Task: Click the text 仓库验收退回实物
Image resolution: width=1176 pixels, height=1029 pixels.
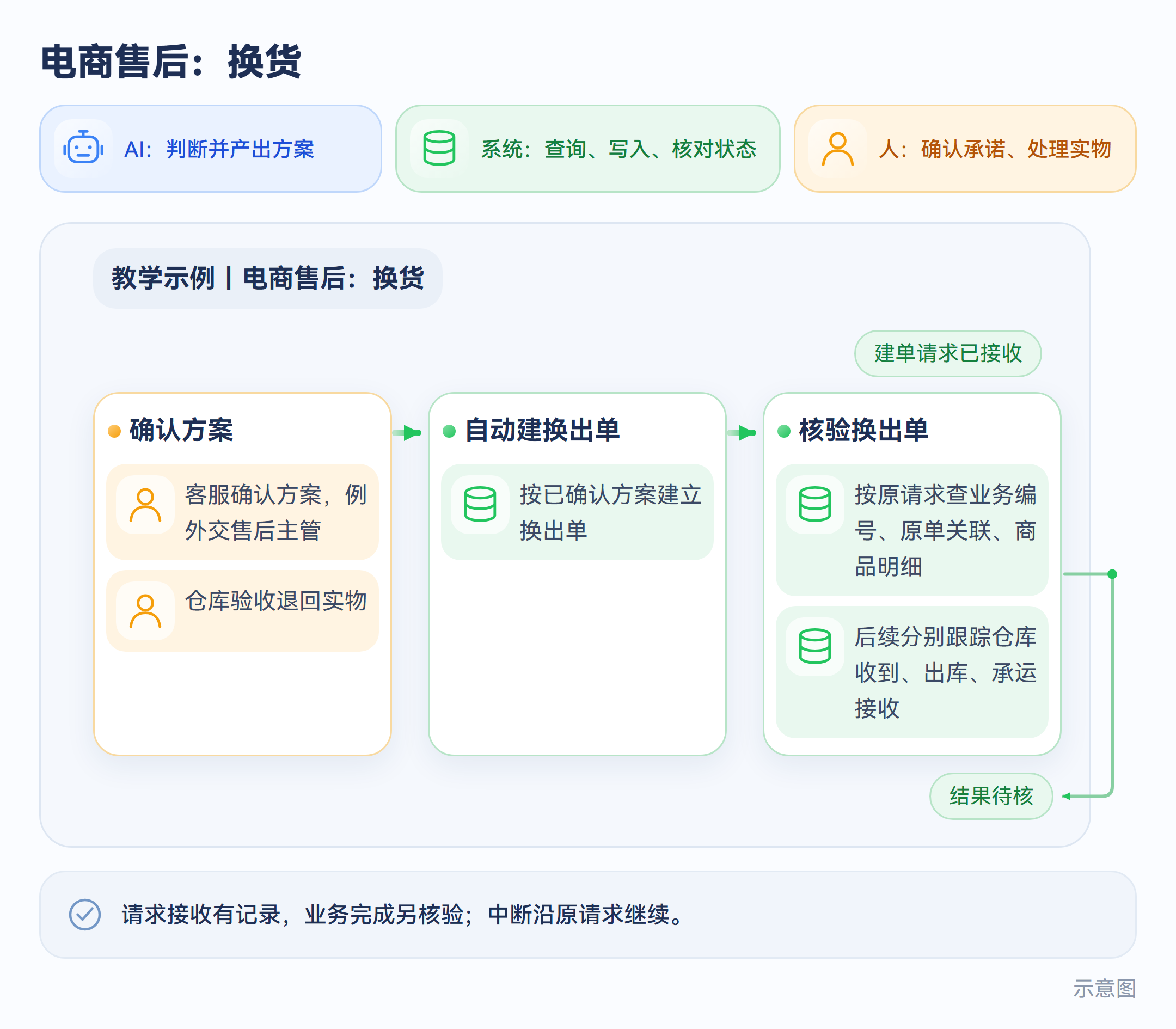Action: click(275, 601)
